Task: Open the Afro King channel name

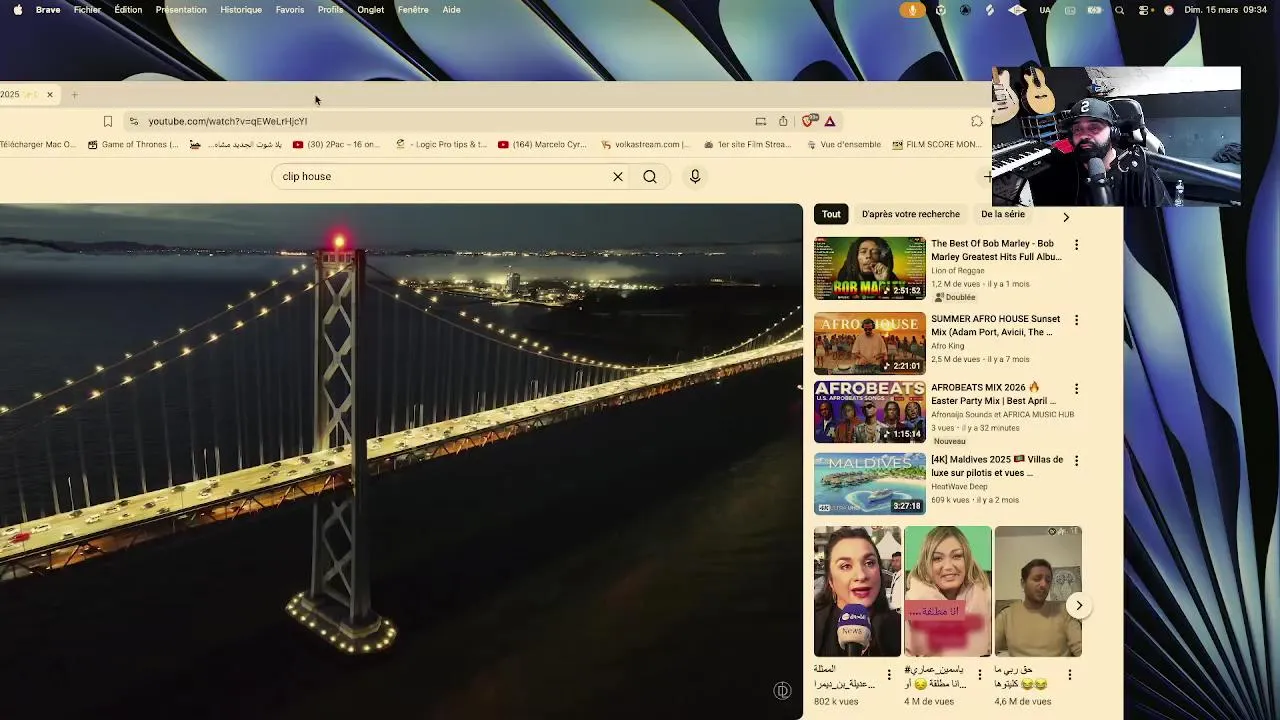Action: tap(949, 346)
